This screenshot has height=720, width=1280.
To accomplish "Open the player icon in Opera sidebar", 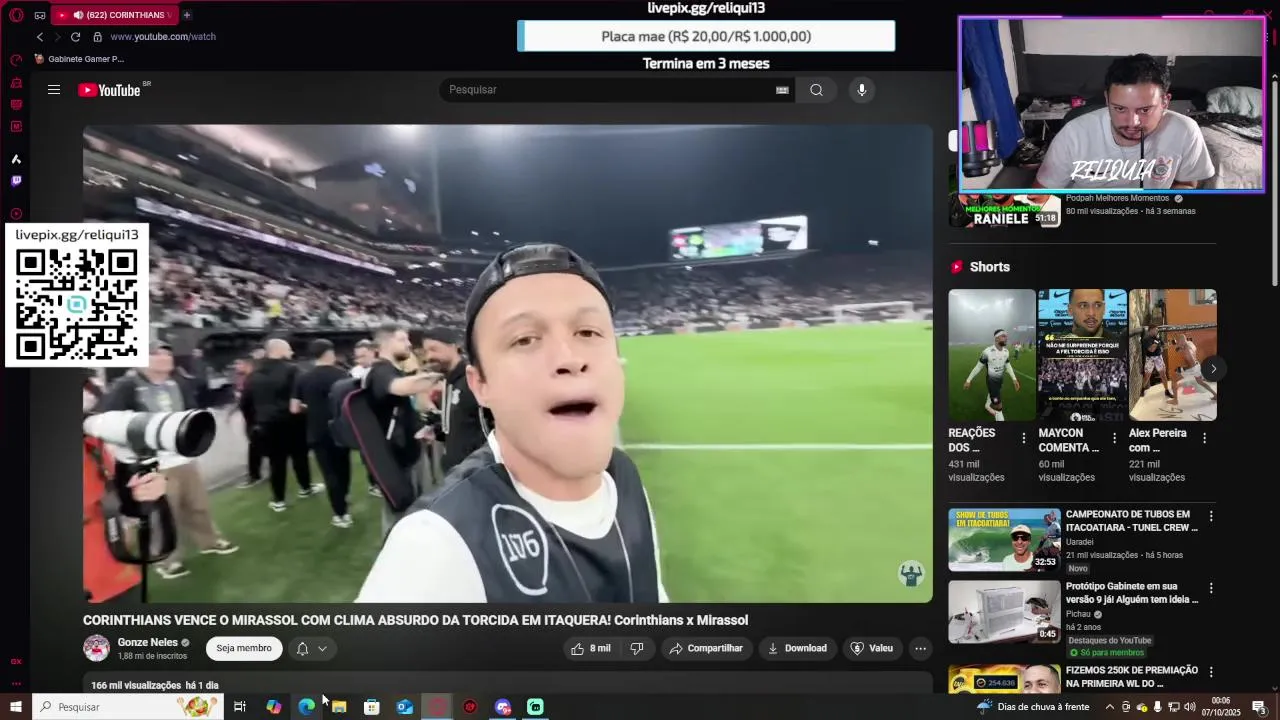I will point(16,213).
